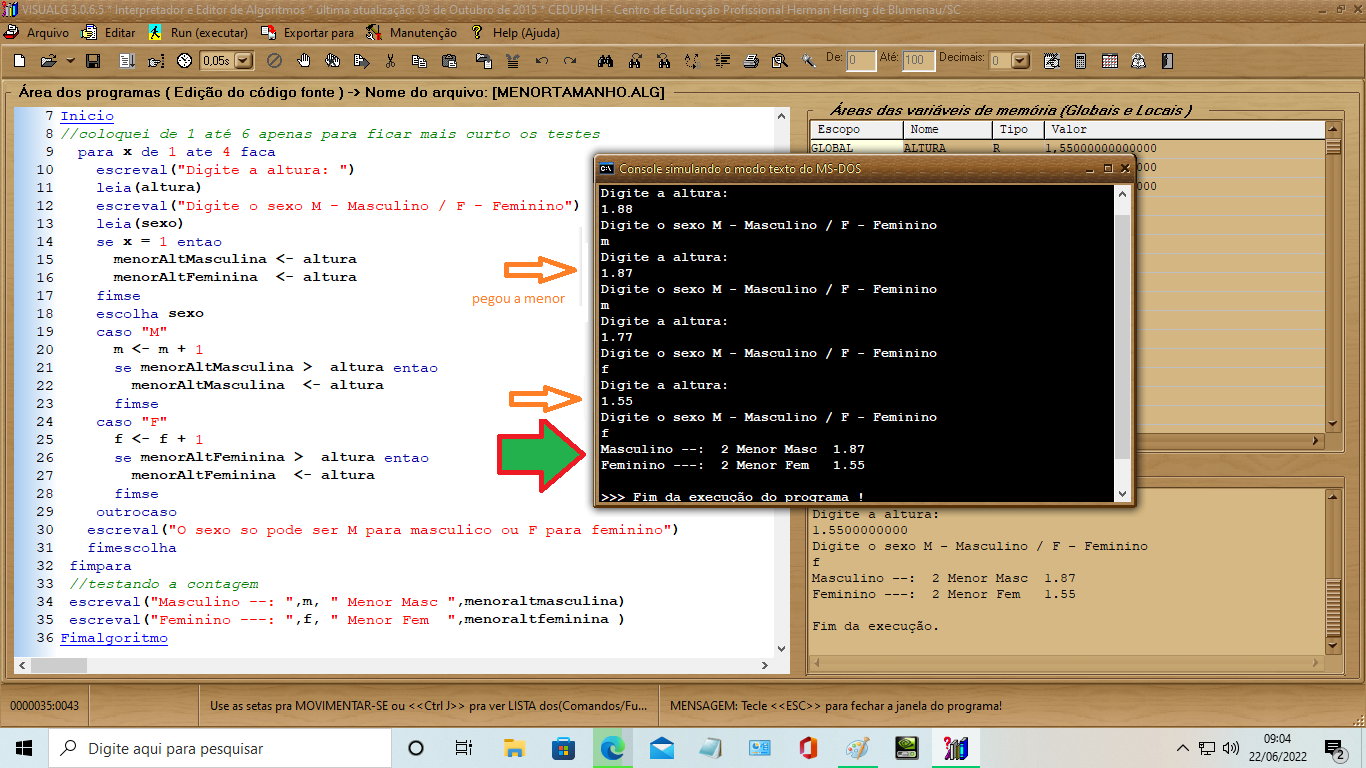This screenshot has width=1366, height=768.
Task: Save the algorithm with the floppy disk icon
Action: coord(93,61)
